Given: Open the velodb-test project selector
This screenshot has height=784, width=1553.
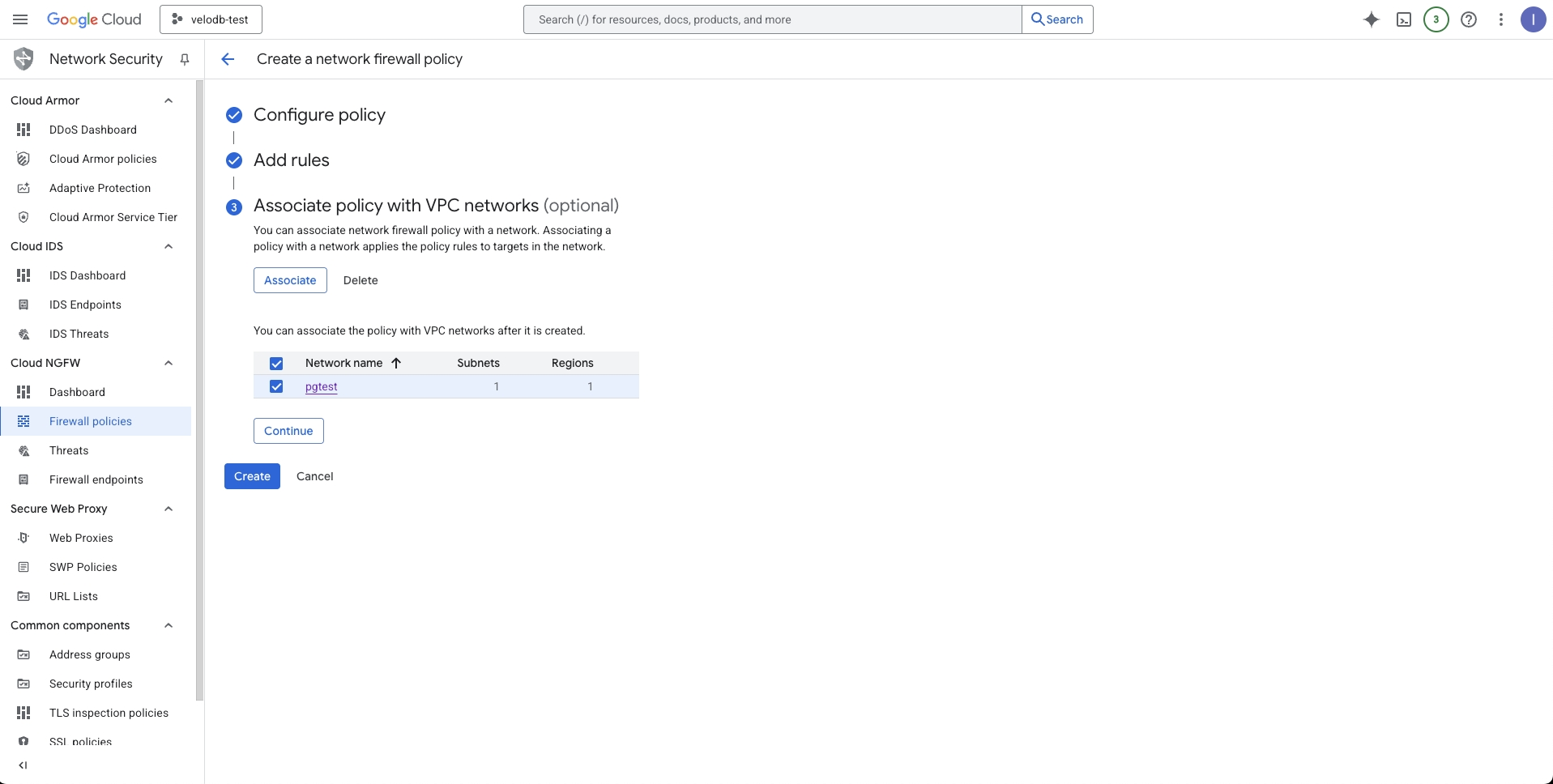Looking at the screenshot, I should click(x=211, y=19).
